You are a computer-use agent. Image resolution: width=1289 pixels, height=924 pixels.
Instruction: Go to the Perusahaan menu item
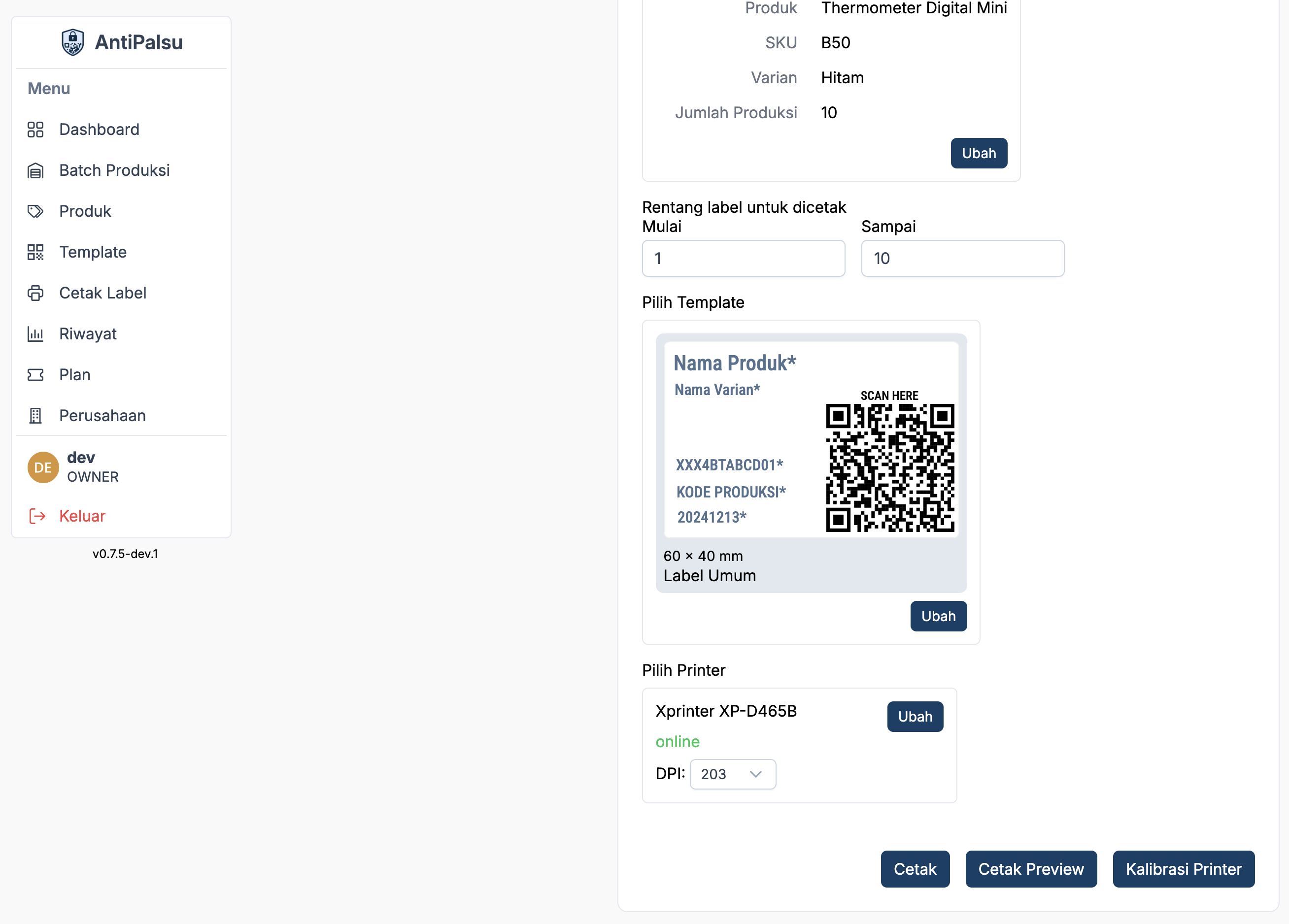point(102,416)
